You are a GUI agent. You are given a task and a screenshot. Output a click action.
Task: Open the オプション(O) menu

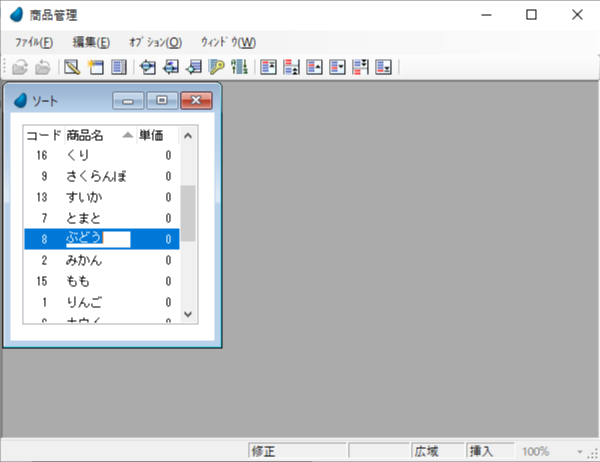(x=155, y=42)
